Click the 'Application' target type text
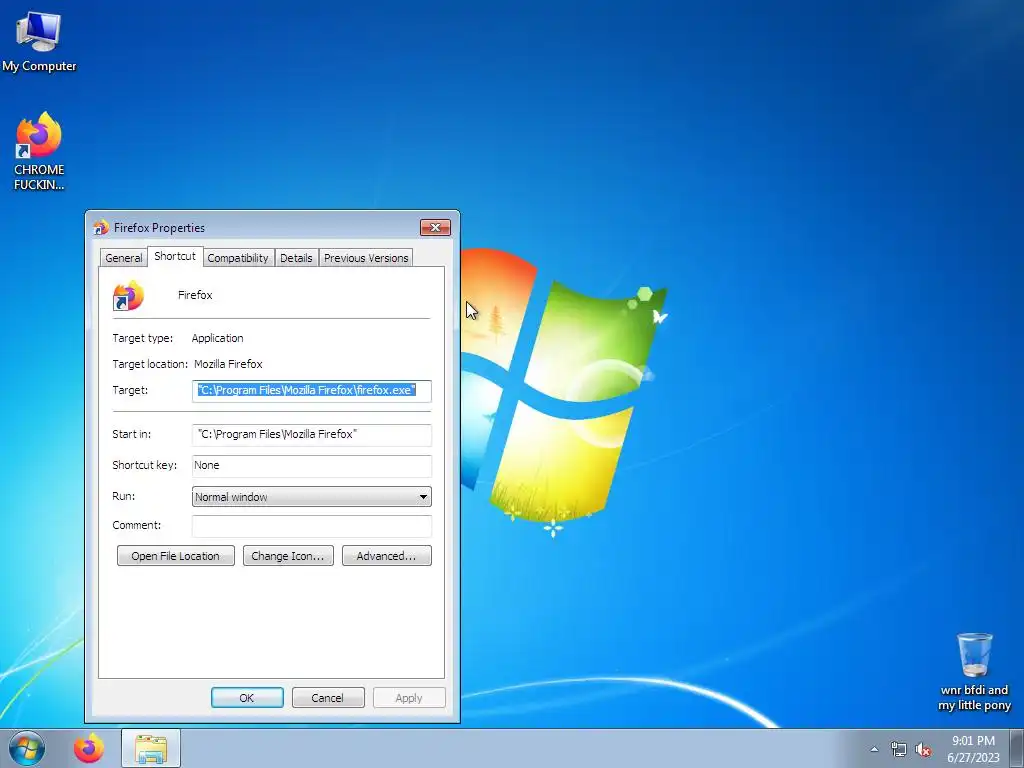This screenshot has width=1024, height=768. [217, 338]
